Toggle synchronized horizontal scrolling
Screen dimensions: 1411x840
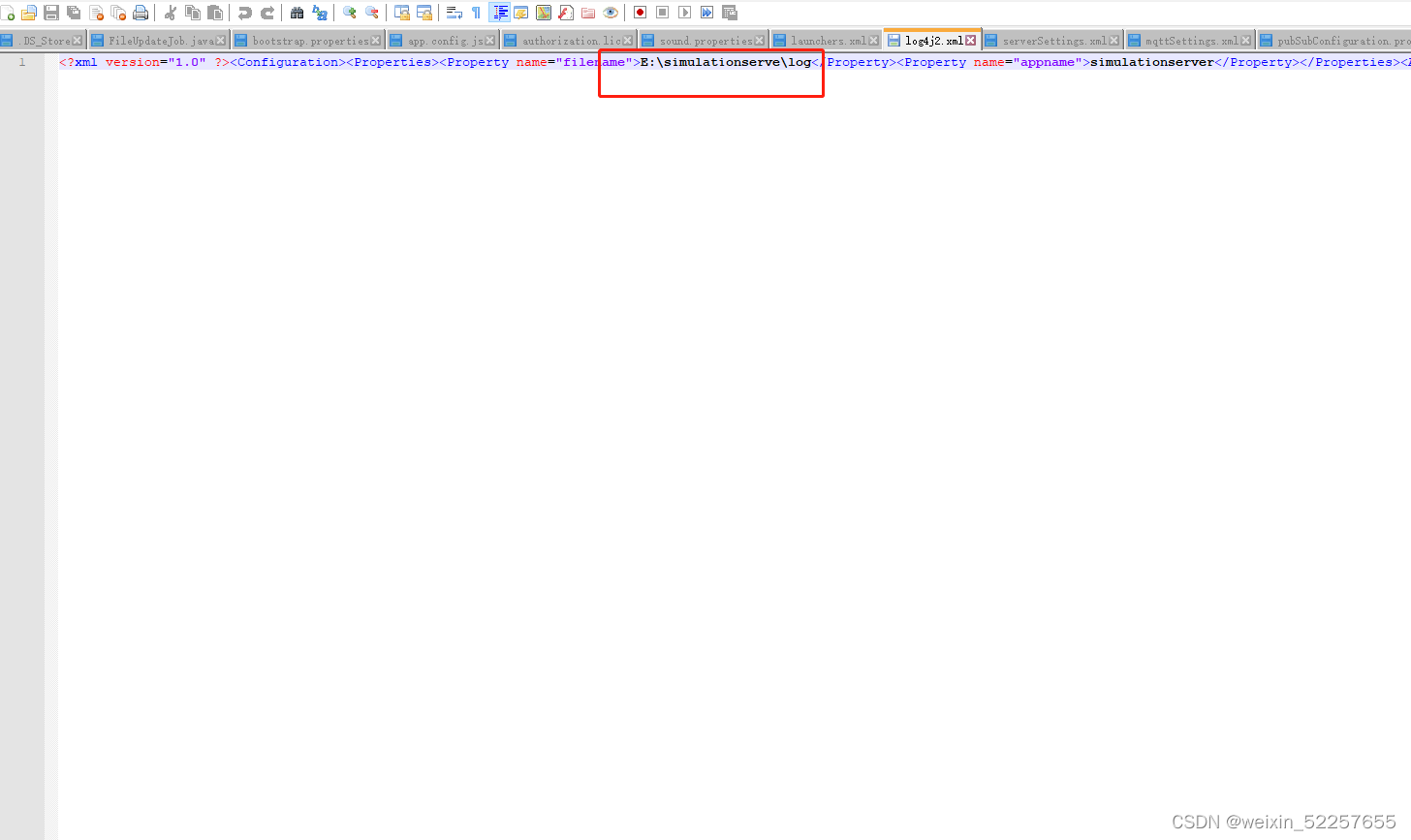423,13
